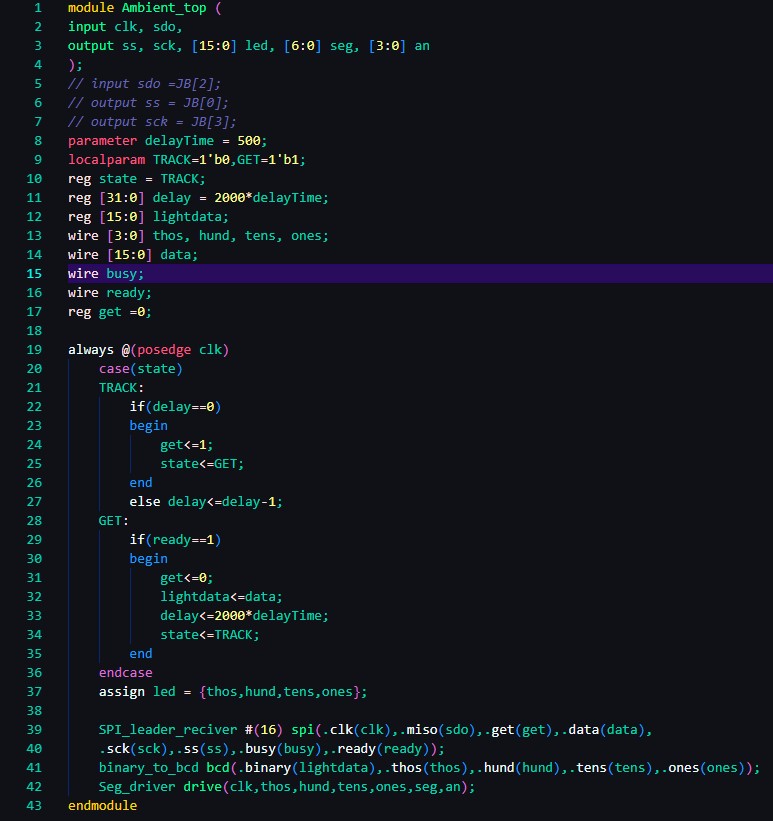Click "get<=1;" on line 24
The image size is (773, 821).
pos(186,445)
